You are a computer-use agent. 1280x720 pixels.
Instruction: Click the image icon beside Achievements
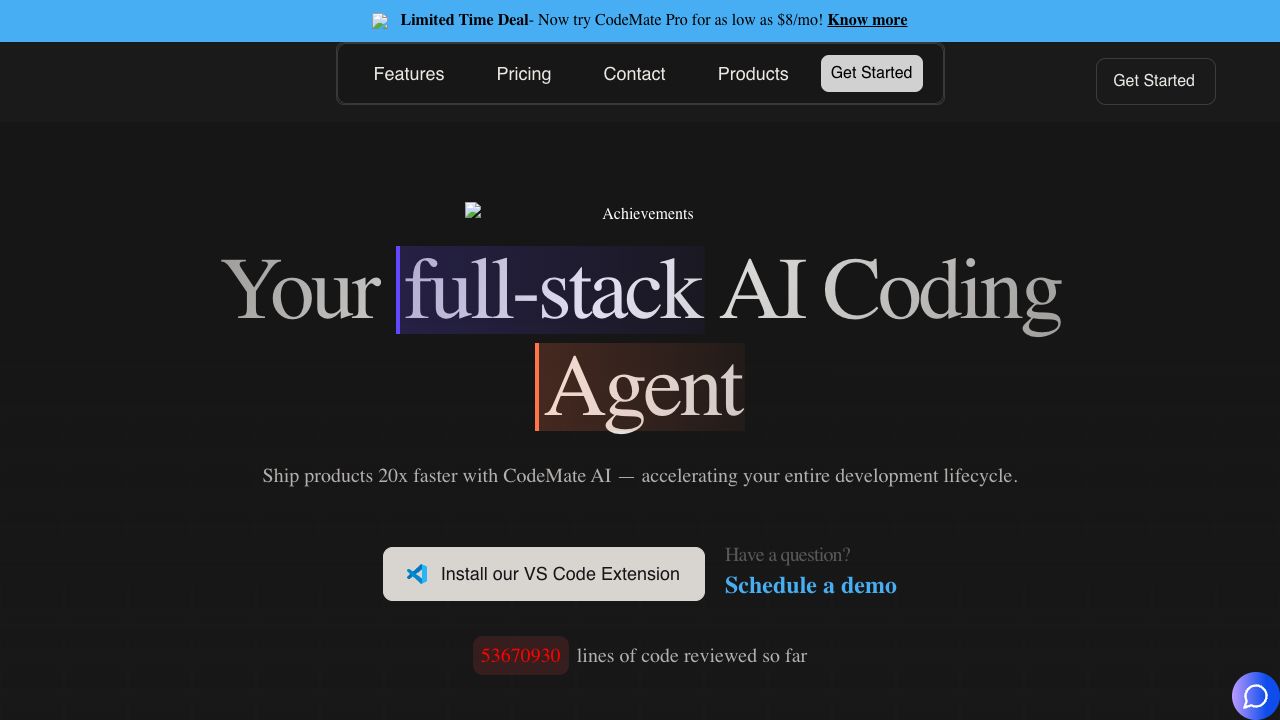tap(474, 211)
